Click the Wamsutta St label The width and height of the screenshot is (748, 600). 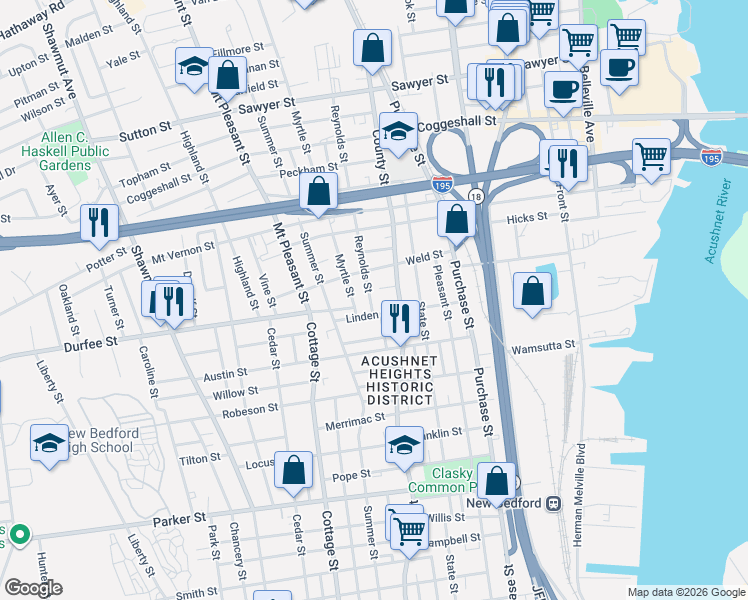[543, 347]
